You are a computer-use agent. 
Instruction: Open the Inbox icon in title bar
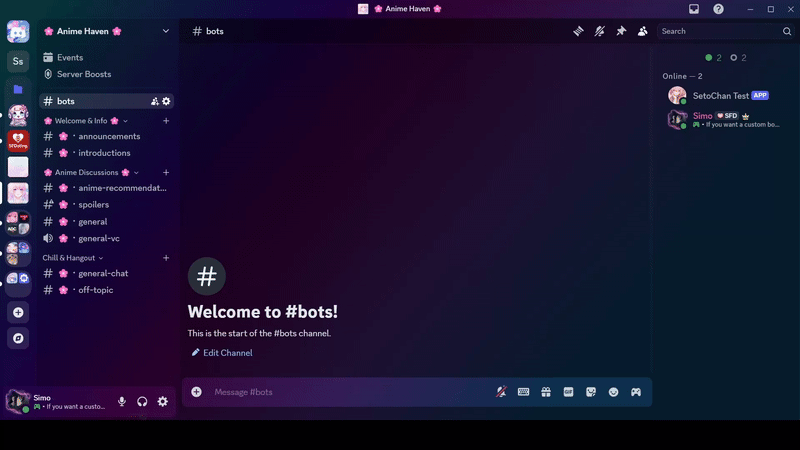click(694, 9)
